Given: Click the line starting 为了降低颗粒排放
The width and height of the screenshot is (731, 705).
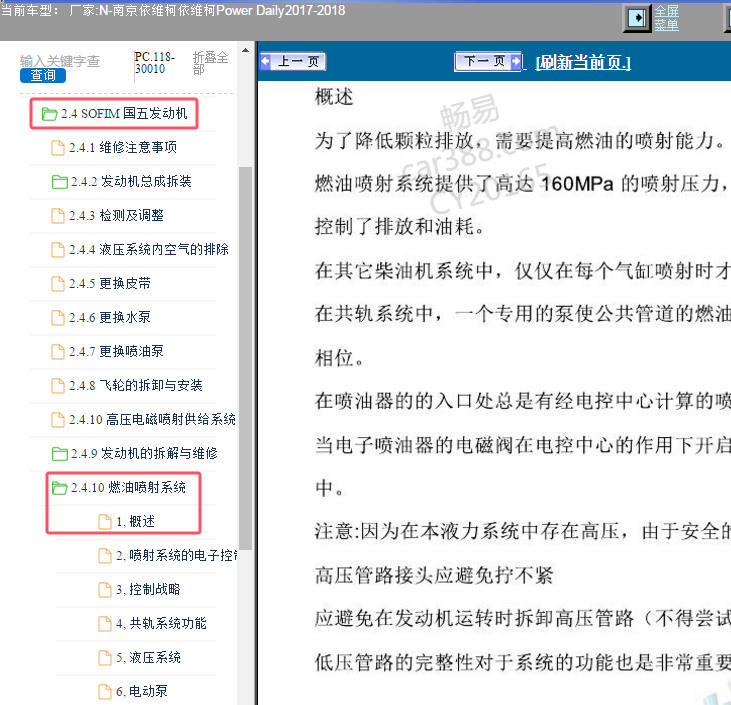Looking at the screenshot, I should (x=520, y=140).
